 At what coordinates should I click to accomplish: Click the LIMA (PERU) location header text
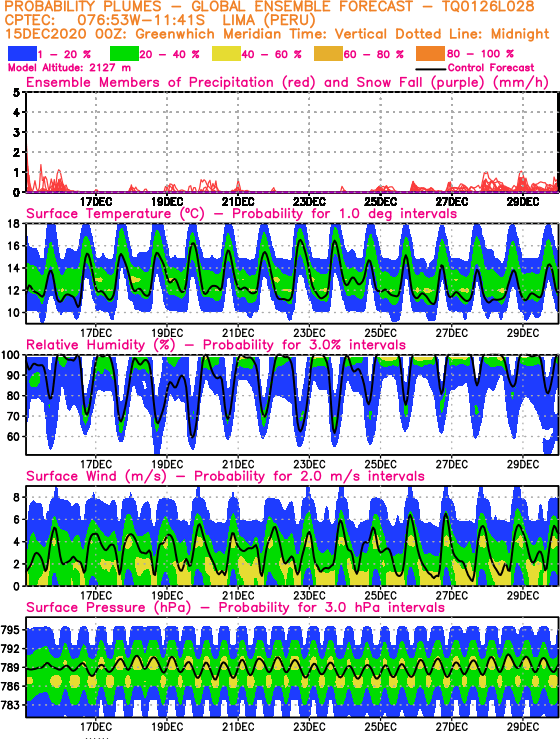point(264,21)
